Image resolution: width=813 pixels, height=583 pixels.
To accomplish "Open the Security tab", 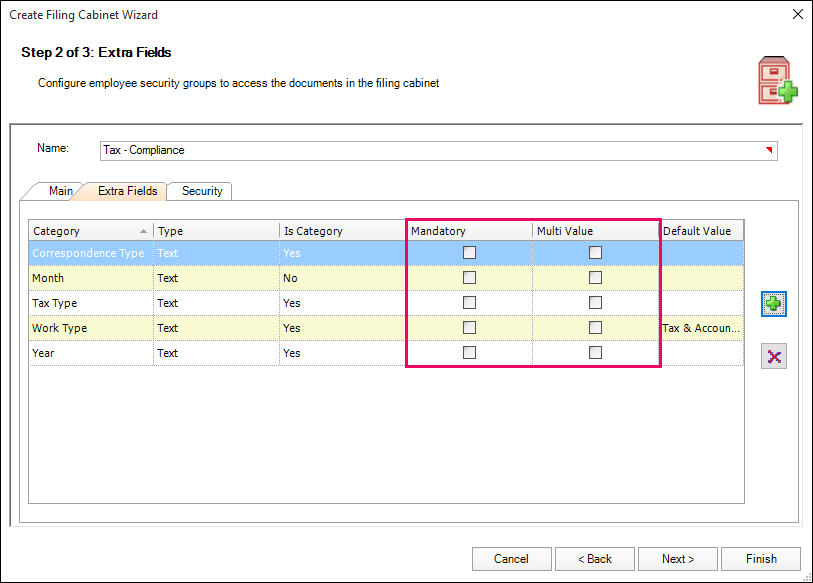I will 202,191.
